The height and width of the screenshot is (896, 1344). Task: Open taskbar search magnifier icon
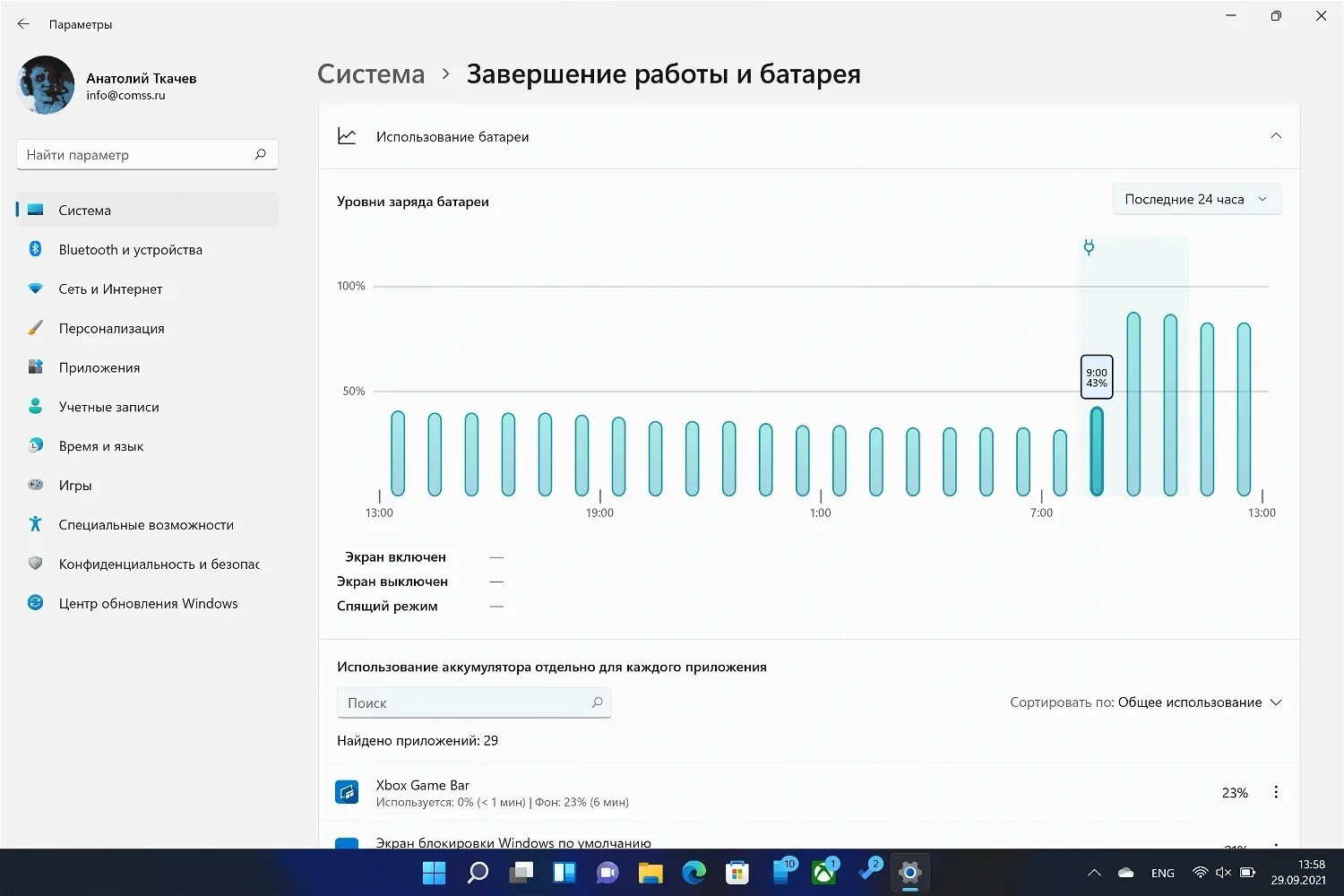point(478,872)
